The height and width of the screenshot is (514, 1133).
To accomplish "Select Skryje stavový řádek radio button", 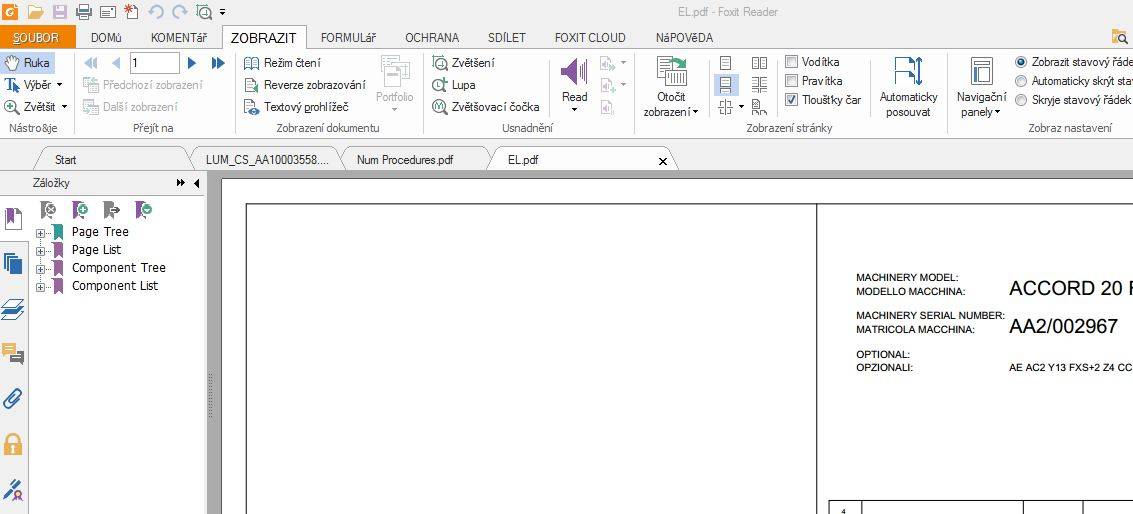I will pos(1021,100).
